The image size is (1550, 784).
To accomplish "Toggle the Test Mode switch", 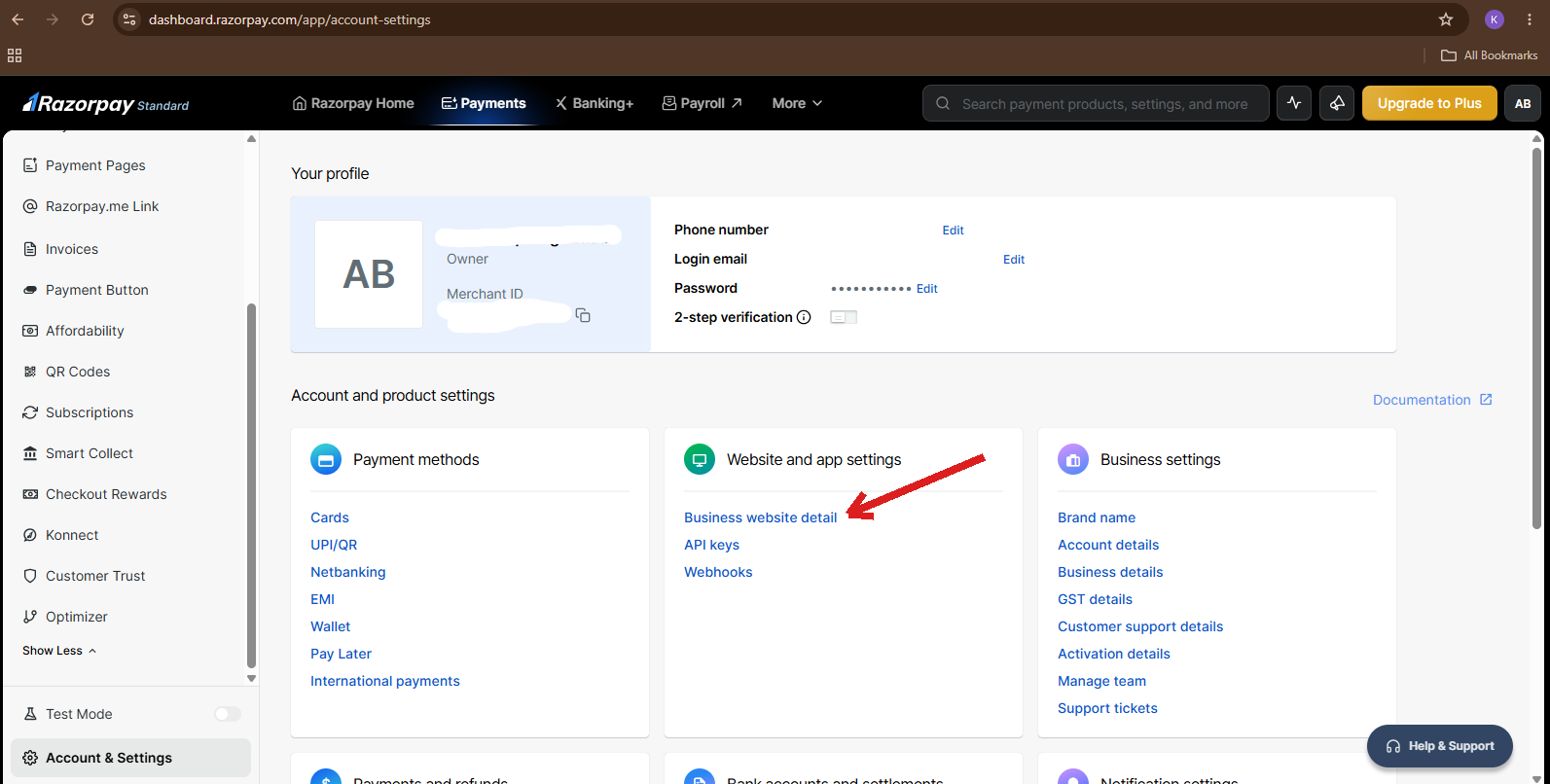I will click(228, 714).
